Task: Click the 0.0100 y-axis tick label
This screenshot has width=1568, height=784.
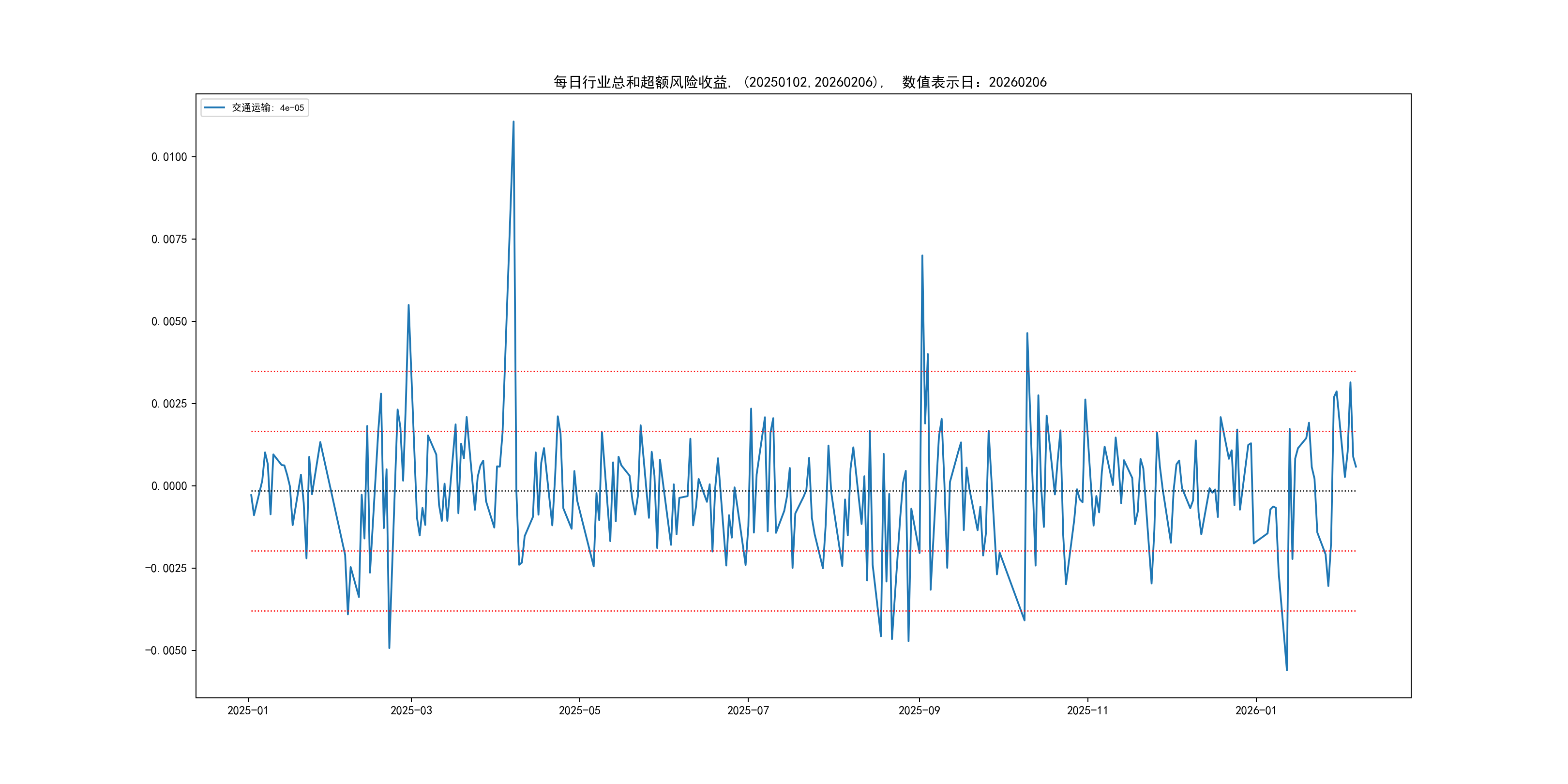Action: tap(169, 157)
